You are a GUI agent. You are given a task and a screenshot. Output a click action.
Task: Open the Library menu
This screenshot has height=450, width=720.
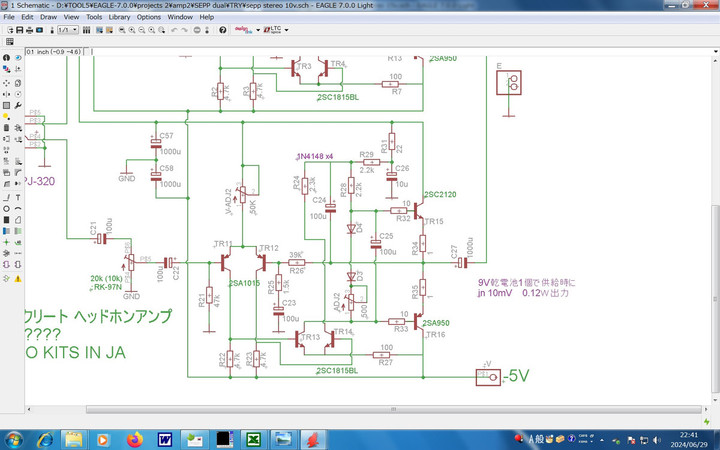point(119,17)
